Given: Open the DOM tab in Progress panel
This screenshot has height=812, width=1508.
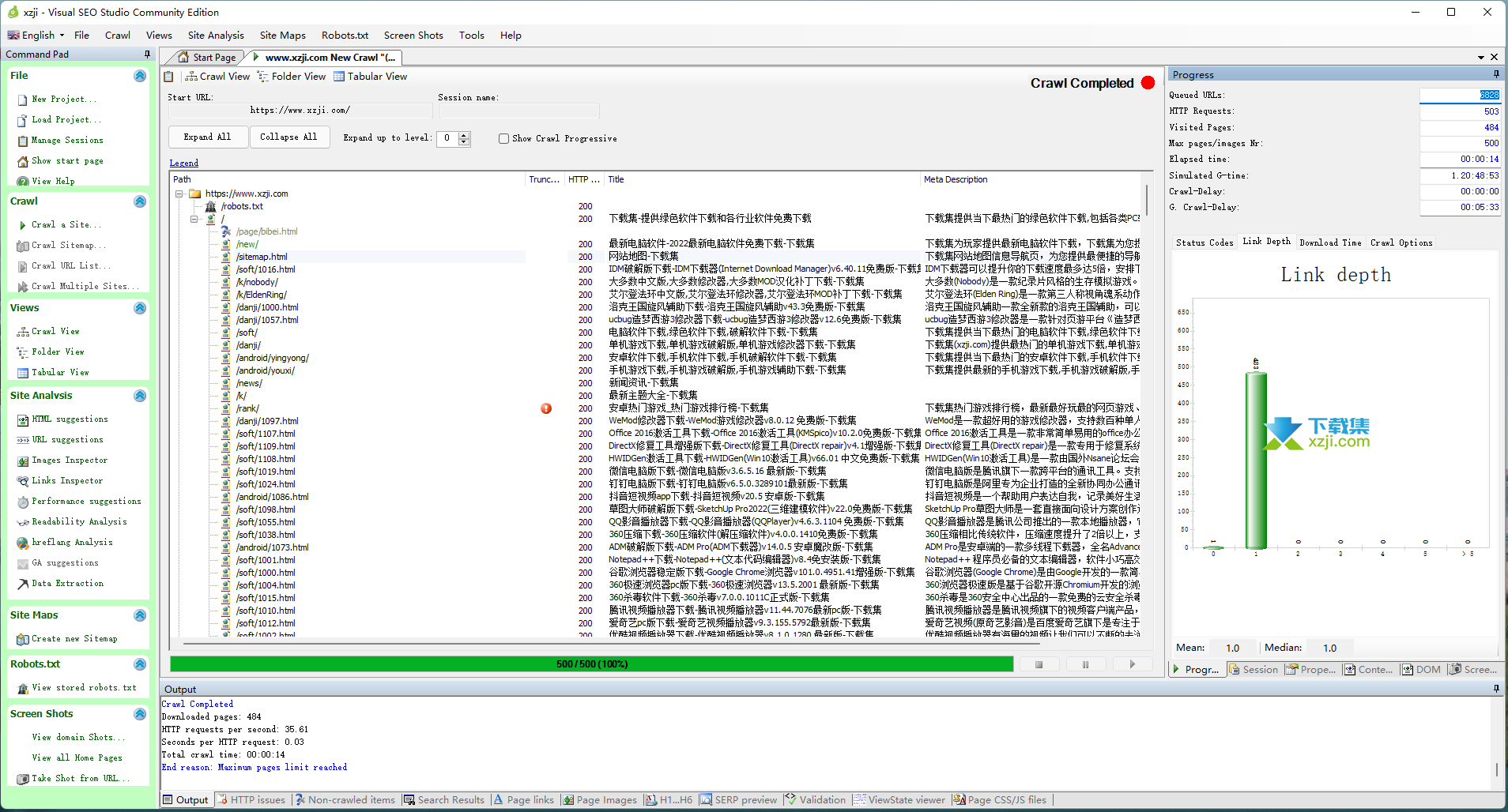Looking at the screenshot, I should coord(1421,669).
